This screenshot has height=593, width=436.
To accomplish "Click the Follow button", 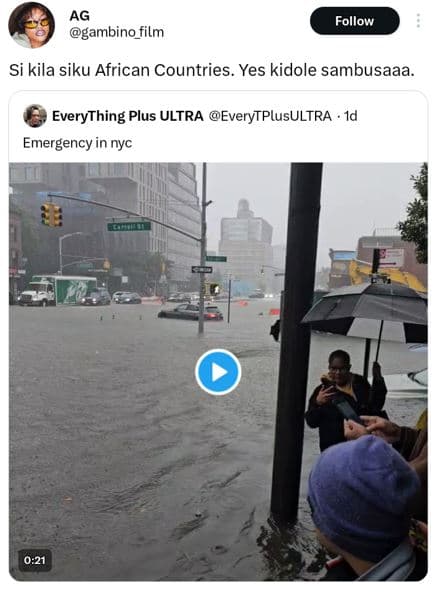I will click(354, 21).
